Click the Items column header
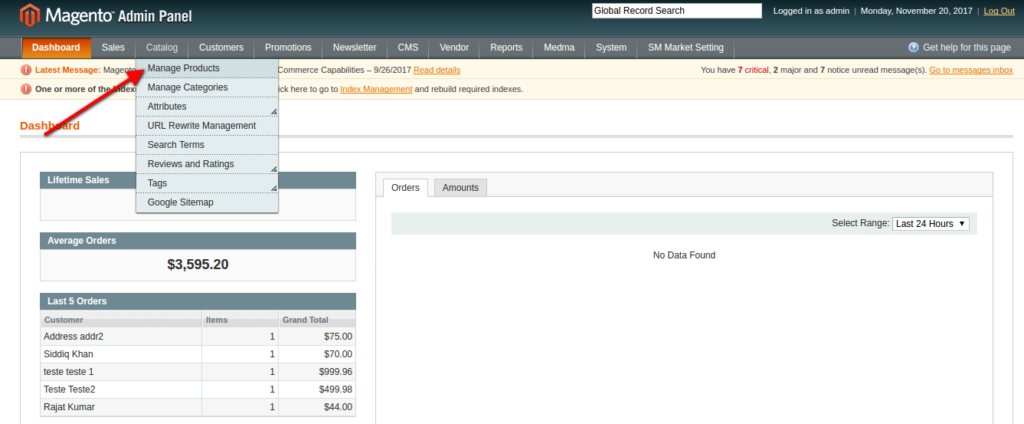 [240, 320]
